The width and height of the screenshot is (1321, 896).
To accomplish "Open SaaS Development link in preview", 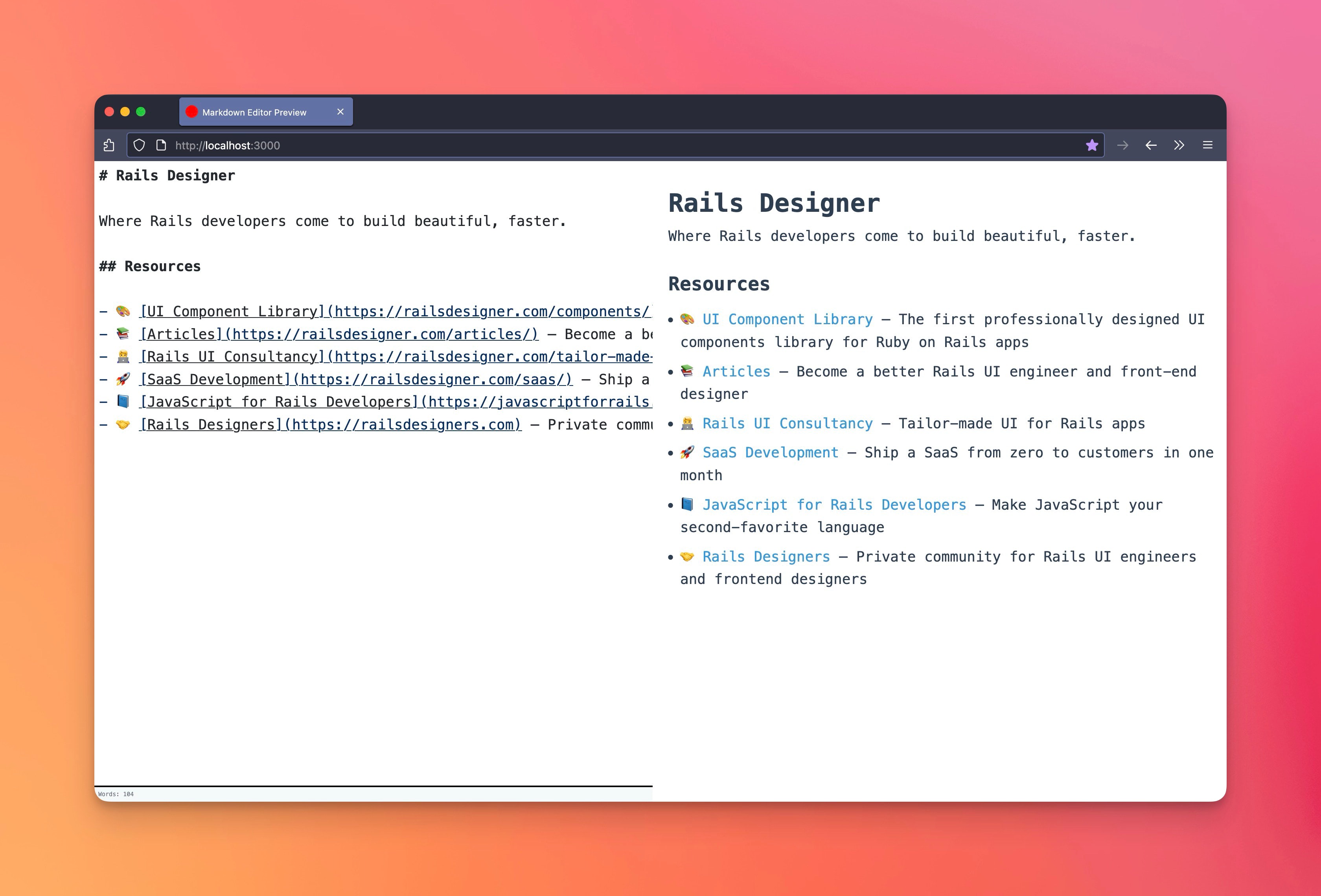I will tap(770, 453).
